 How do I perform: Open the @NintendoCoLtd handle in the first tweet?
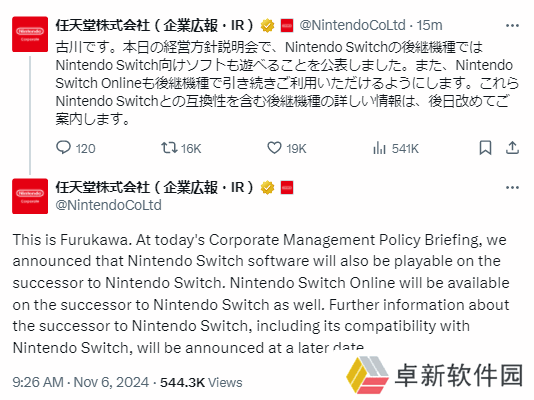point(352,26)
